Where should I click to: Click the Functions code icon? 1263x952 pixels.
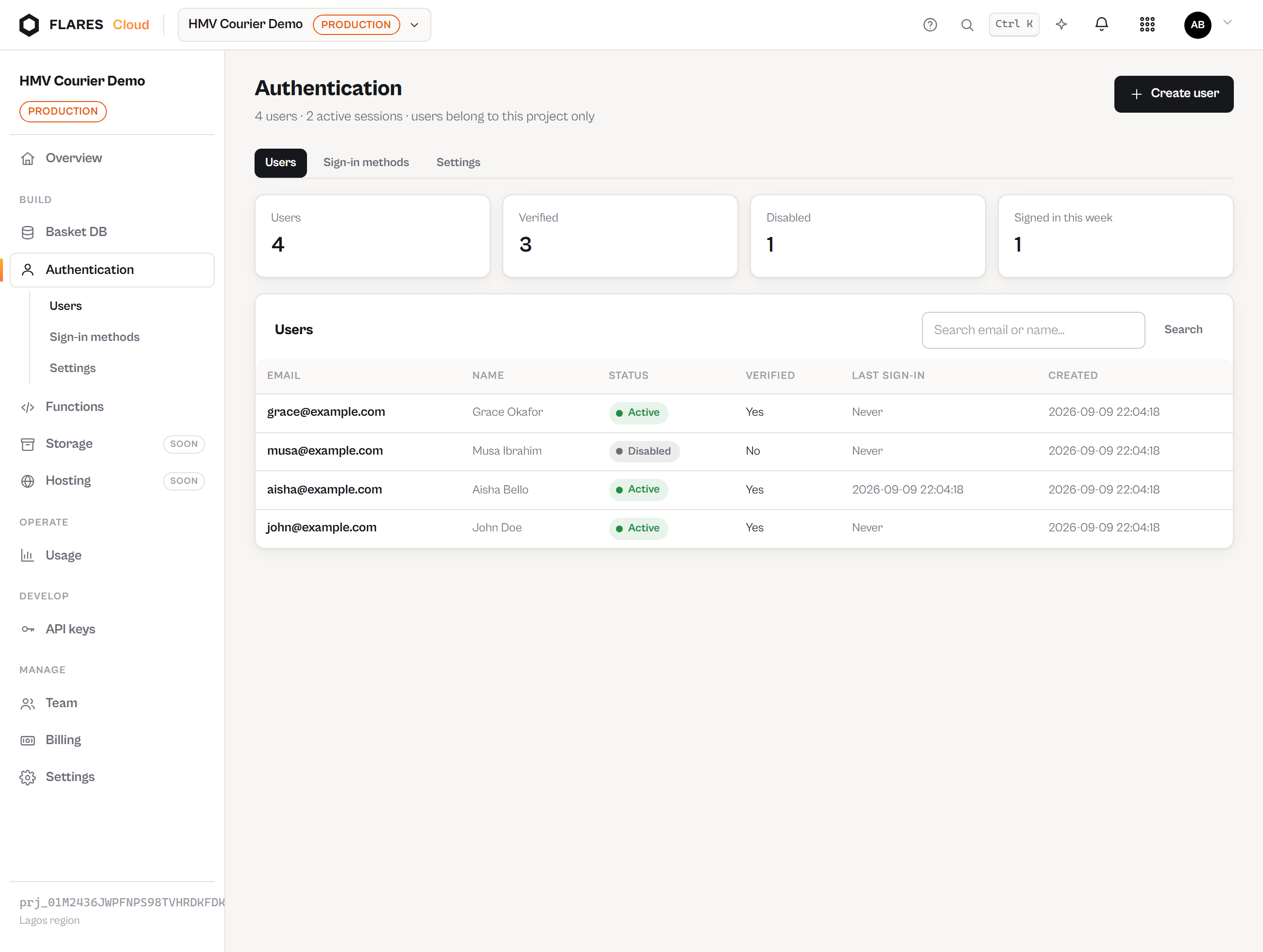[x=27, y=407]
